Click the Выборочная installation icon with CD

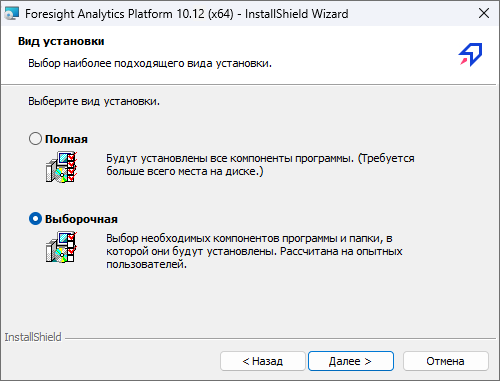point(62,247)
